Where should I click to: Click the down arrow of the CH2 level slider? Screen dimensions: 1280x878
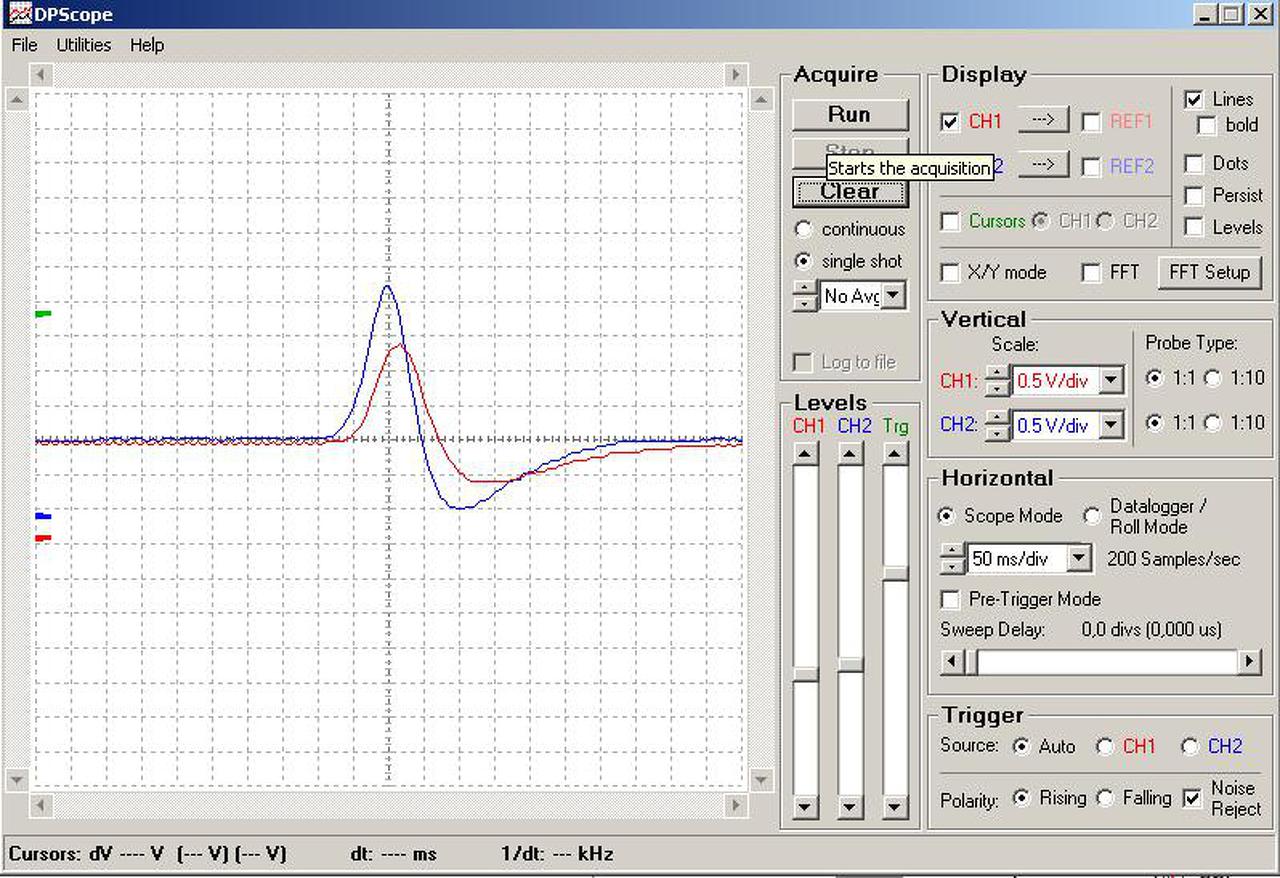[850, 806]
